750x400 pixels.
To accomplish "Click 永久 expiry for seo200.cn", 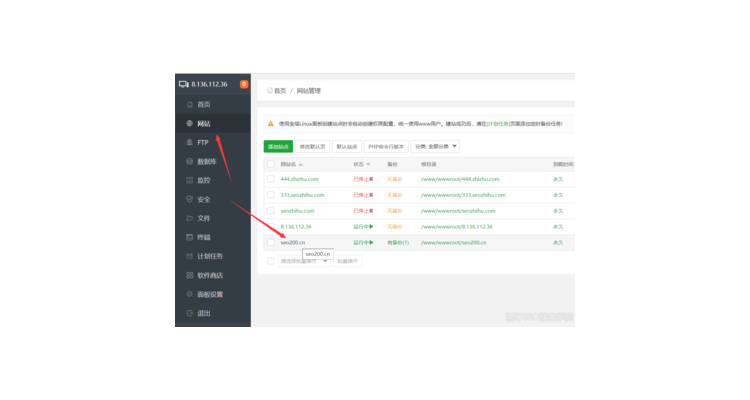I will click(x=558, y=242).
